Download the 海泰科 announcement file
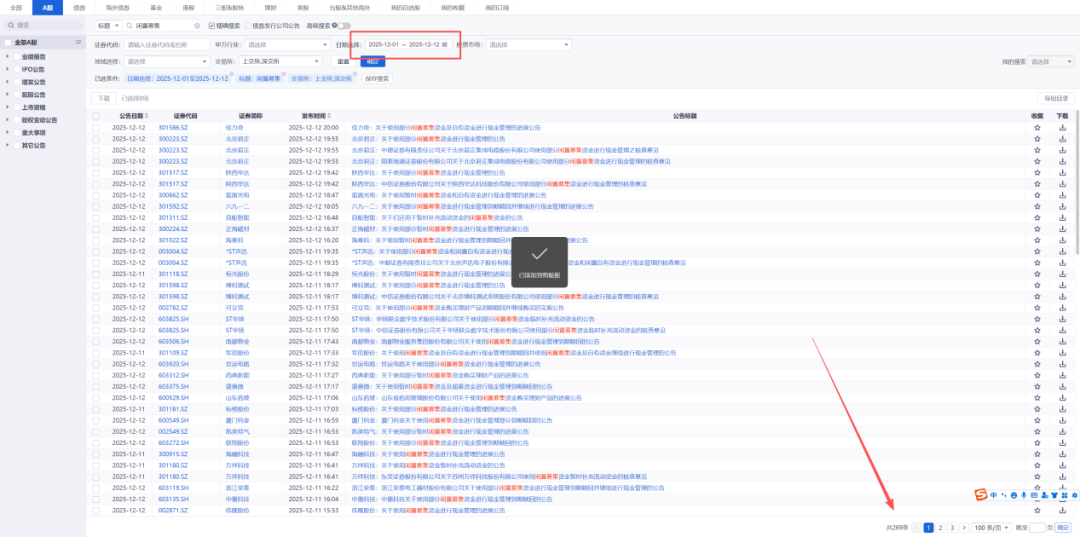 [x=1061, y=240]
